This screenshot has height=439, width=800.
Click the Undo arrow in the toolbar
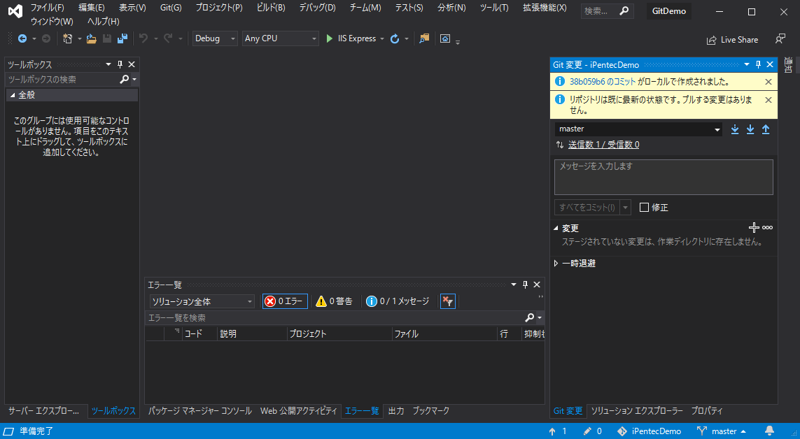(143, 38)
